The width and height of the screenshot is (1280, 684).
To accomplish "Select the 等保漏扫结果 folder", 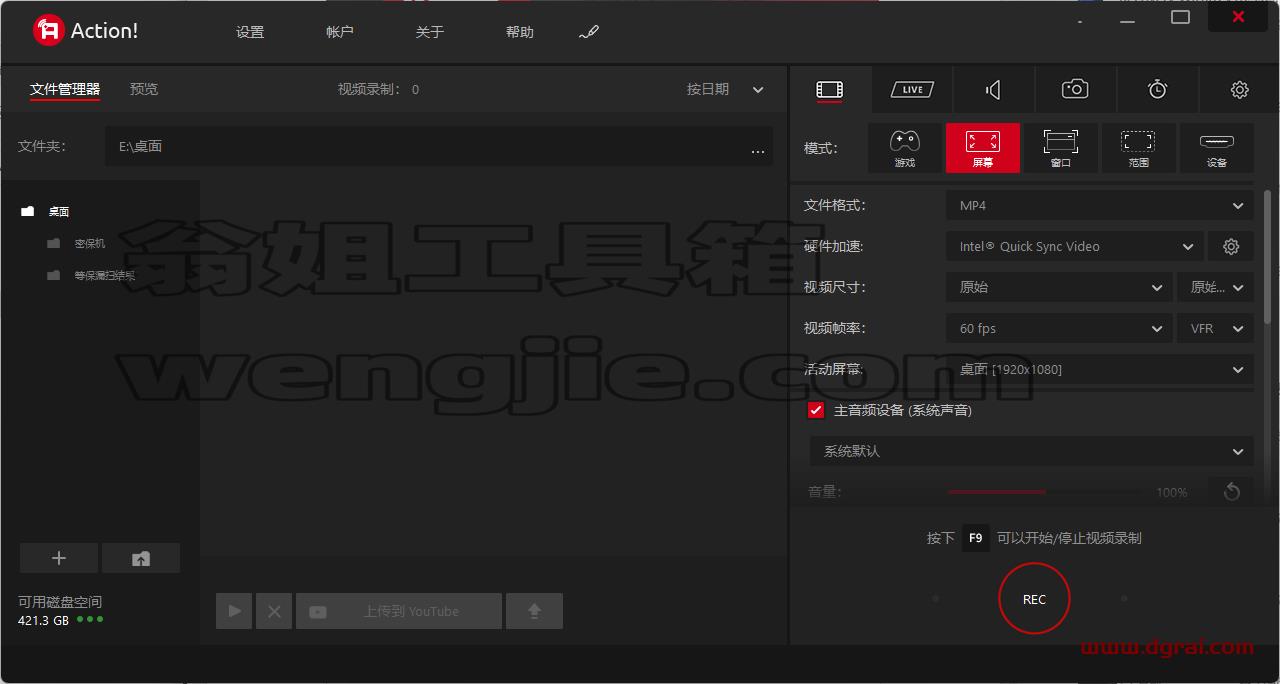I will pos(104,275).
